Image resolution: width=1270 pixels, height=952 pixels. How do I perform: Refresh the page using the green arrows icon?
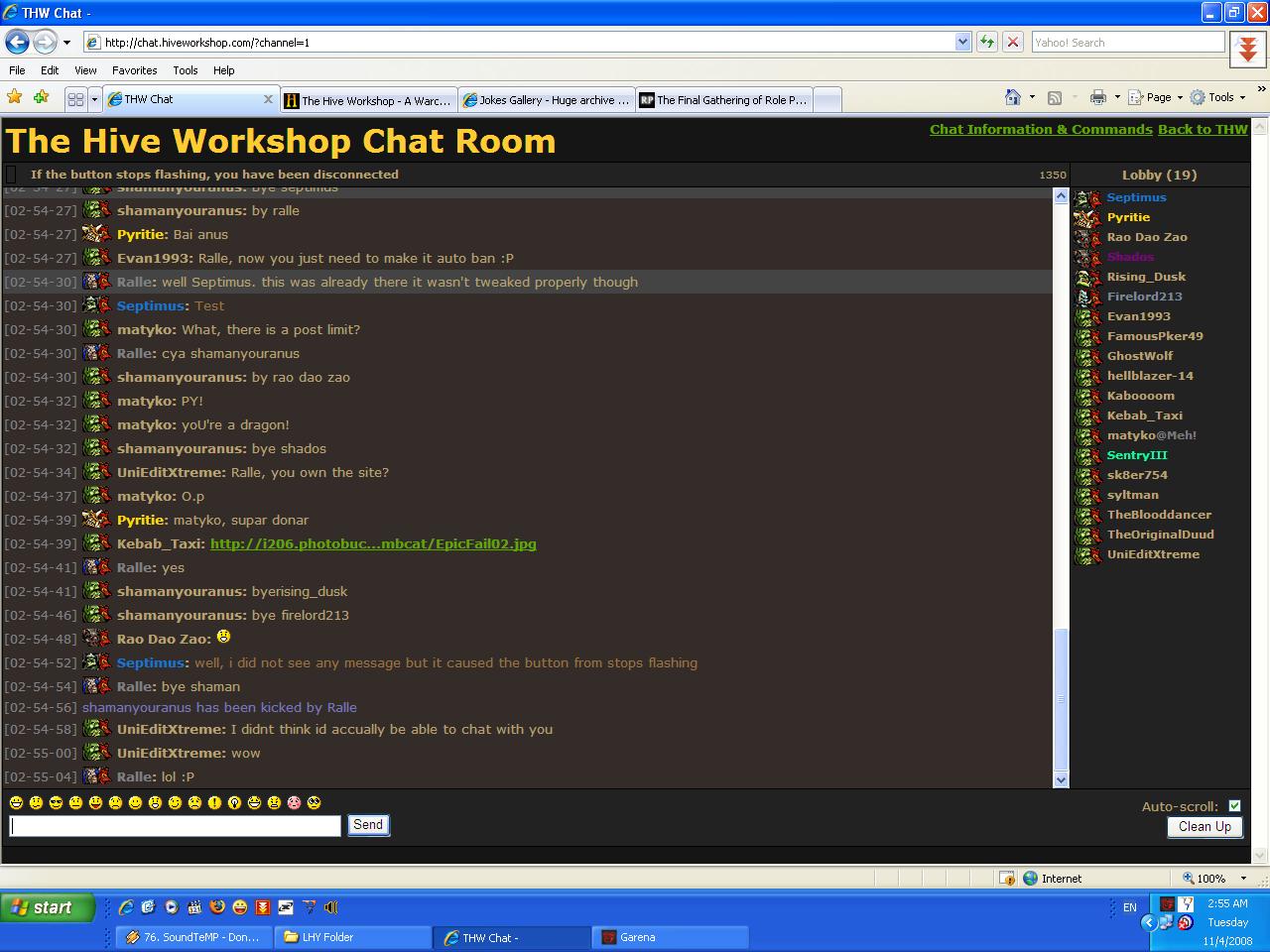point(987,42)
